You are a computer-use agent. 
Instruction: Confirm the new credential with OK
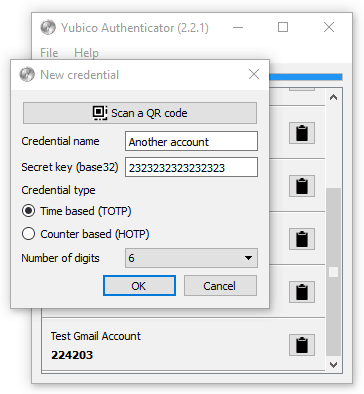139,286
